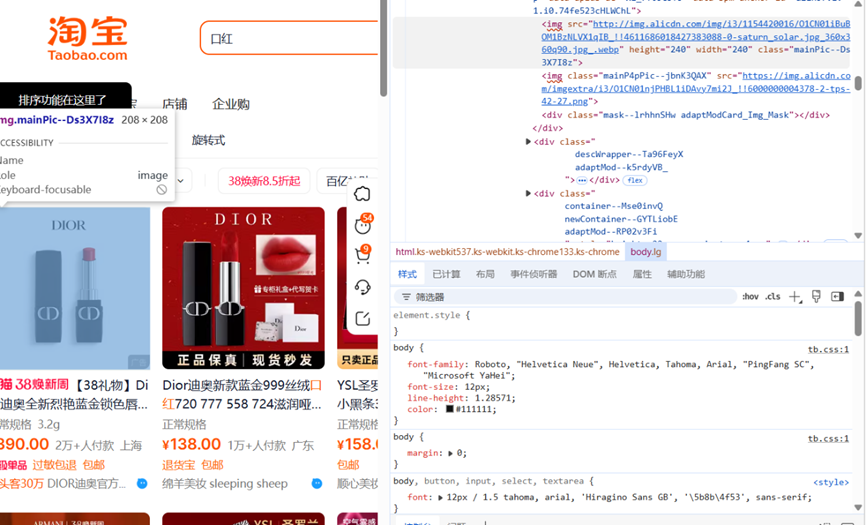Toggle the .cls class editor
866x525 pixels.
(x=773, y=296)
